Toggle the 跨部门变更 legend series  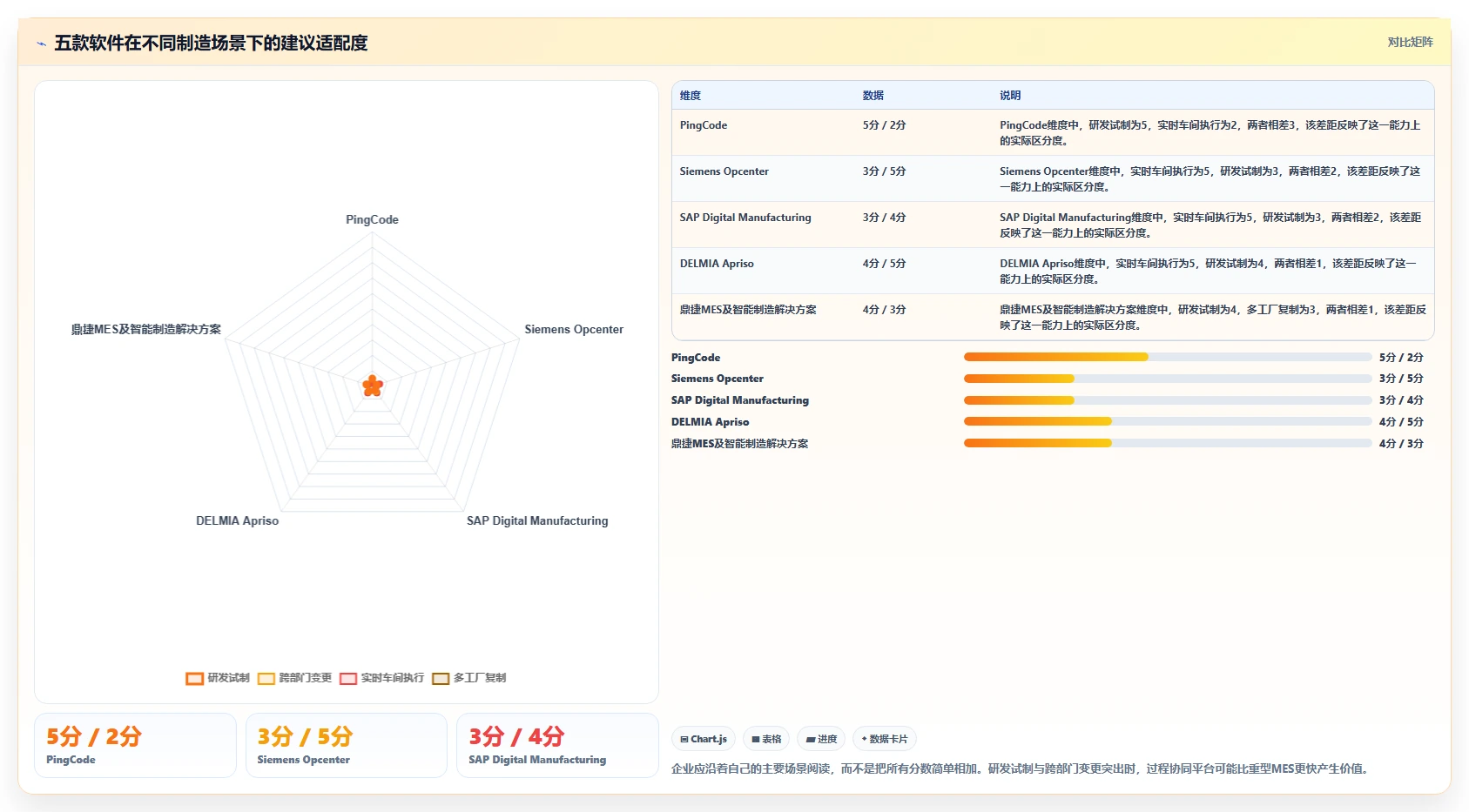click(294, 678)
